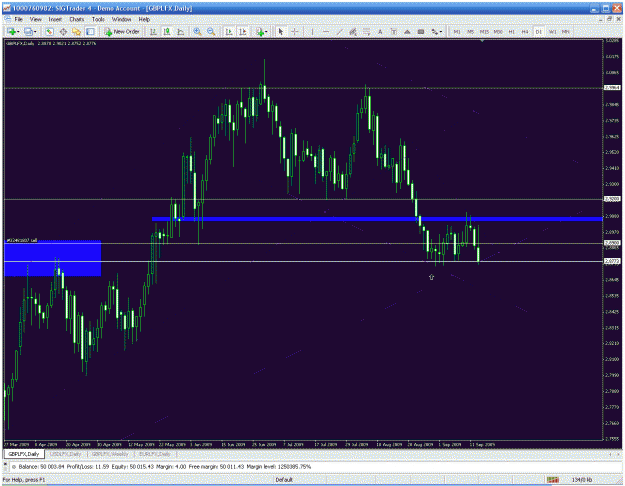Select the blue rectangle labeled sell order
Screen dimensions: 625x486
tap(53, 258)
